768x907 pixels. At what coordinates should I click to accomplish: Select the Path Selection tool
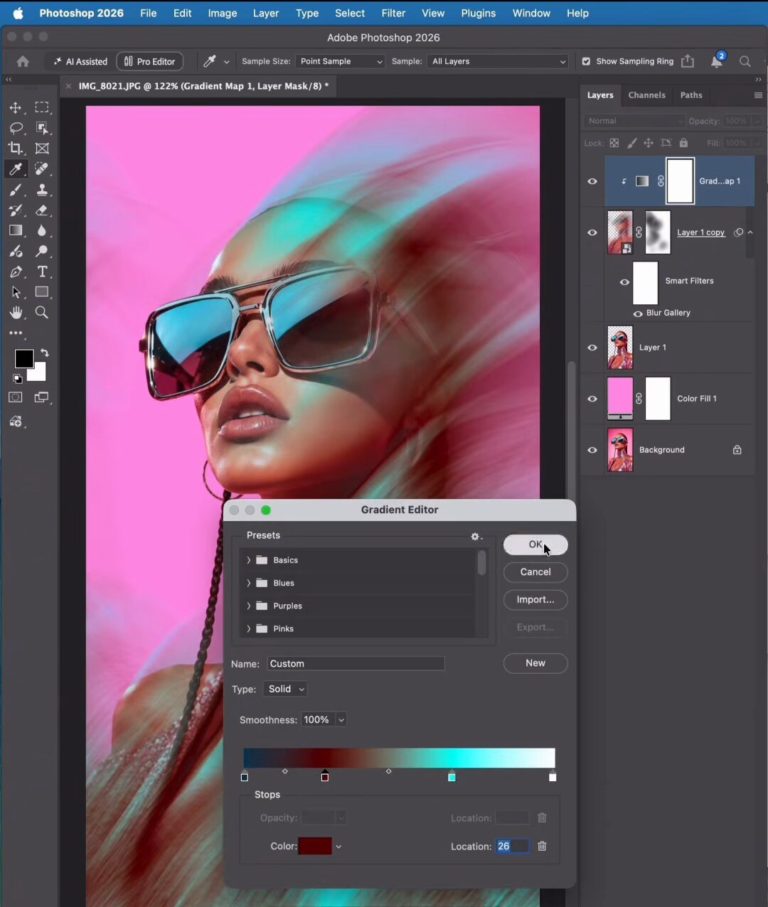[x=16, y=292]
